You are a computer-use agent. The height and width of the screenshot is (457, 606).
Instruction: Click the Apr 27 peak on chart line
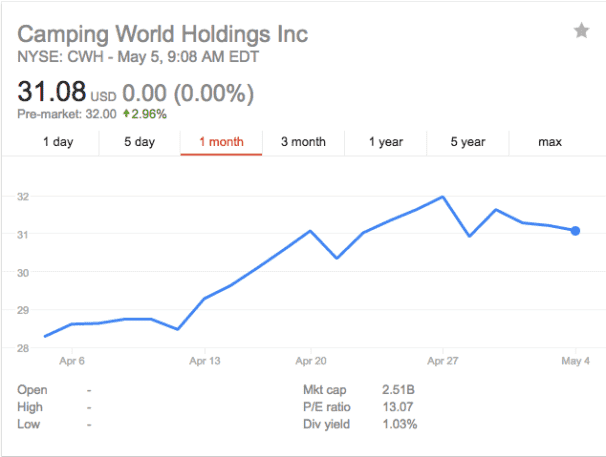(x=443, y=197)
